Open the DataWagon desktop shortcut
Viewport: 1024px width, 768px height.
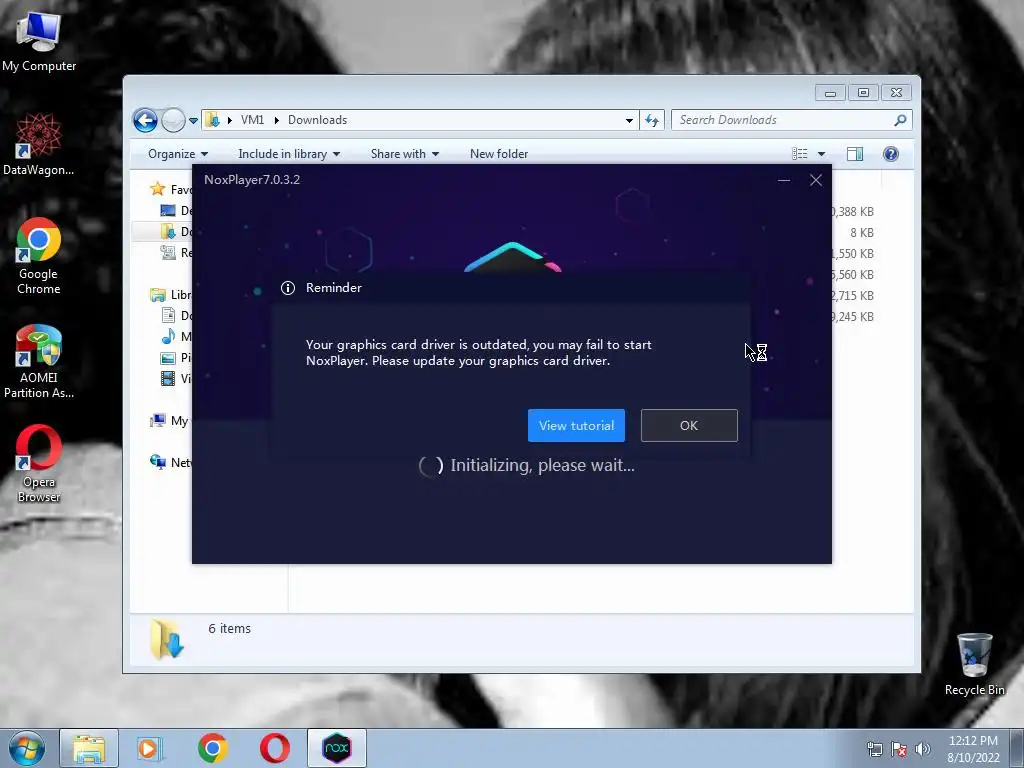point(39,144)
